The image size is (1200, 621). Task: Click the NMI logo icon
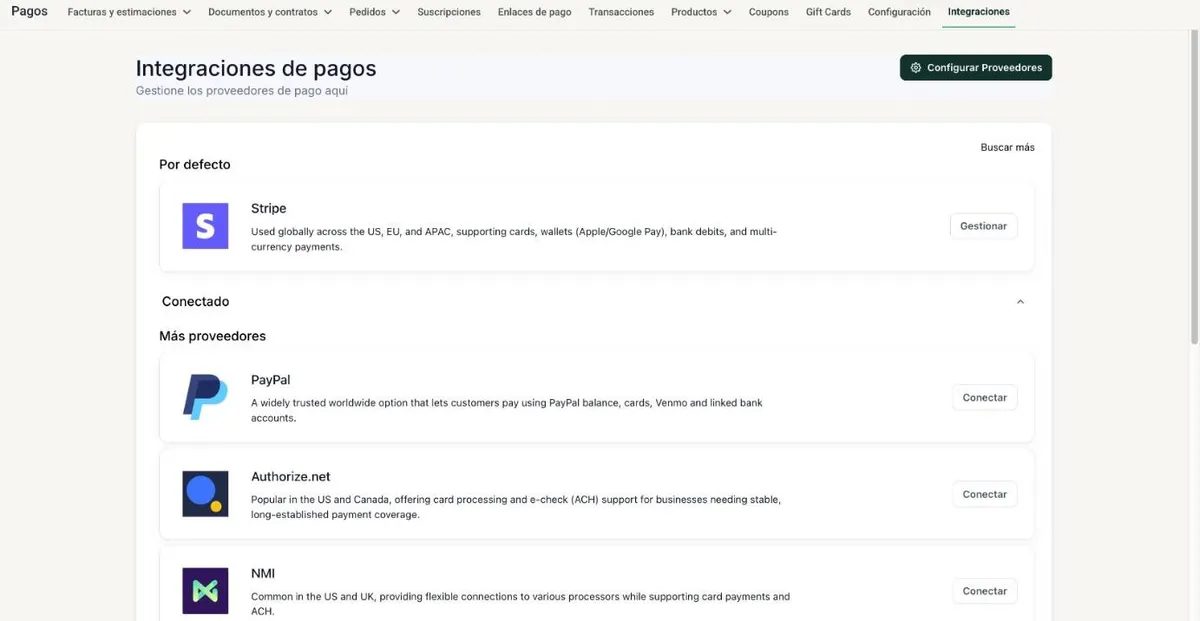(205, 591)
